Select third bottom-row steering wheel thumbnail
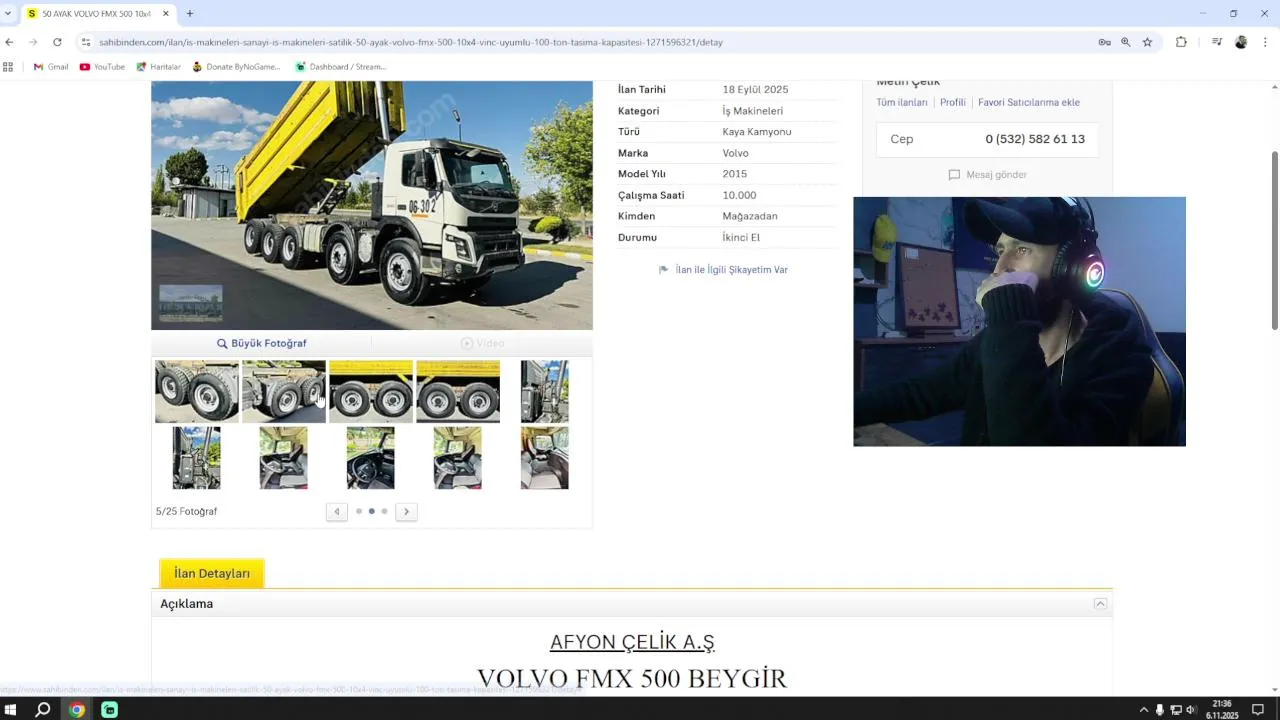1280x720 pixels. [371, 458]
